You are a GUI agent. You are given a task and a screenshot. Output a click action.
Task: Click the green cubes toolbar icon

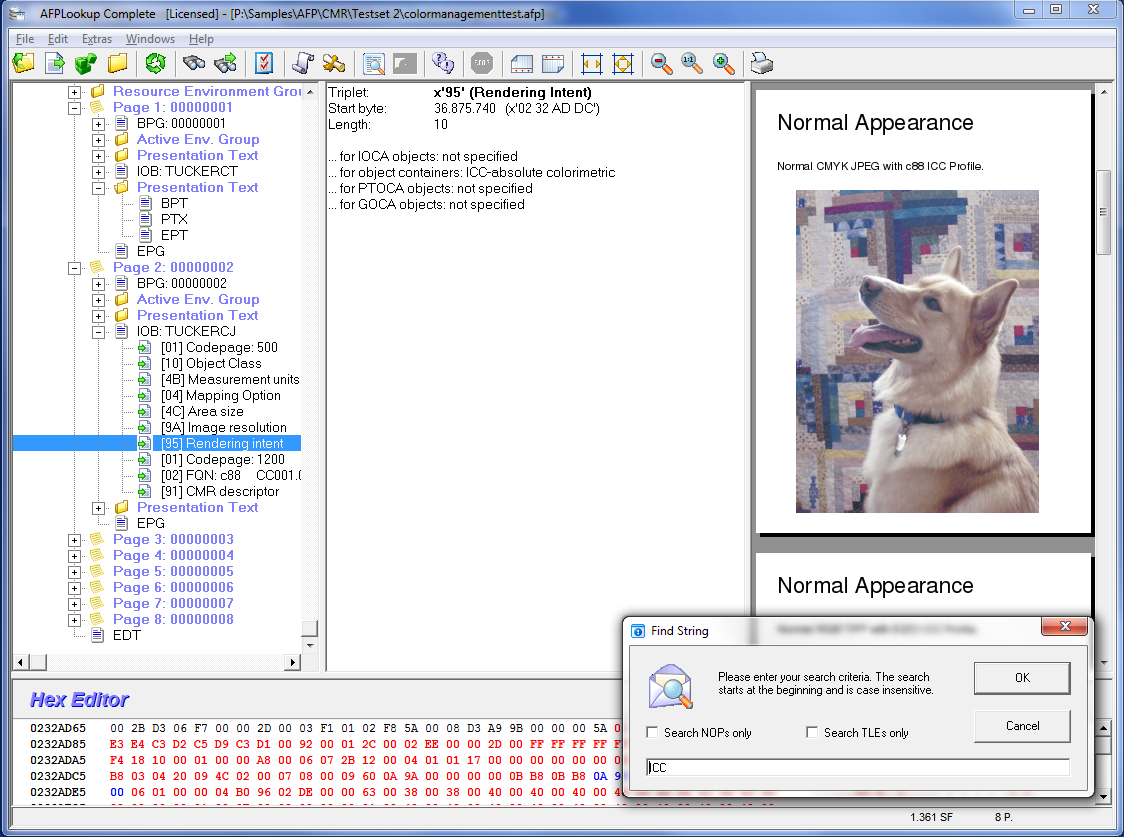click(86, 64)
